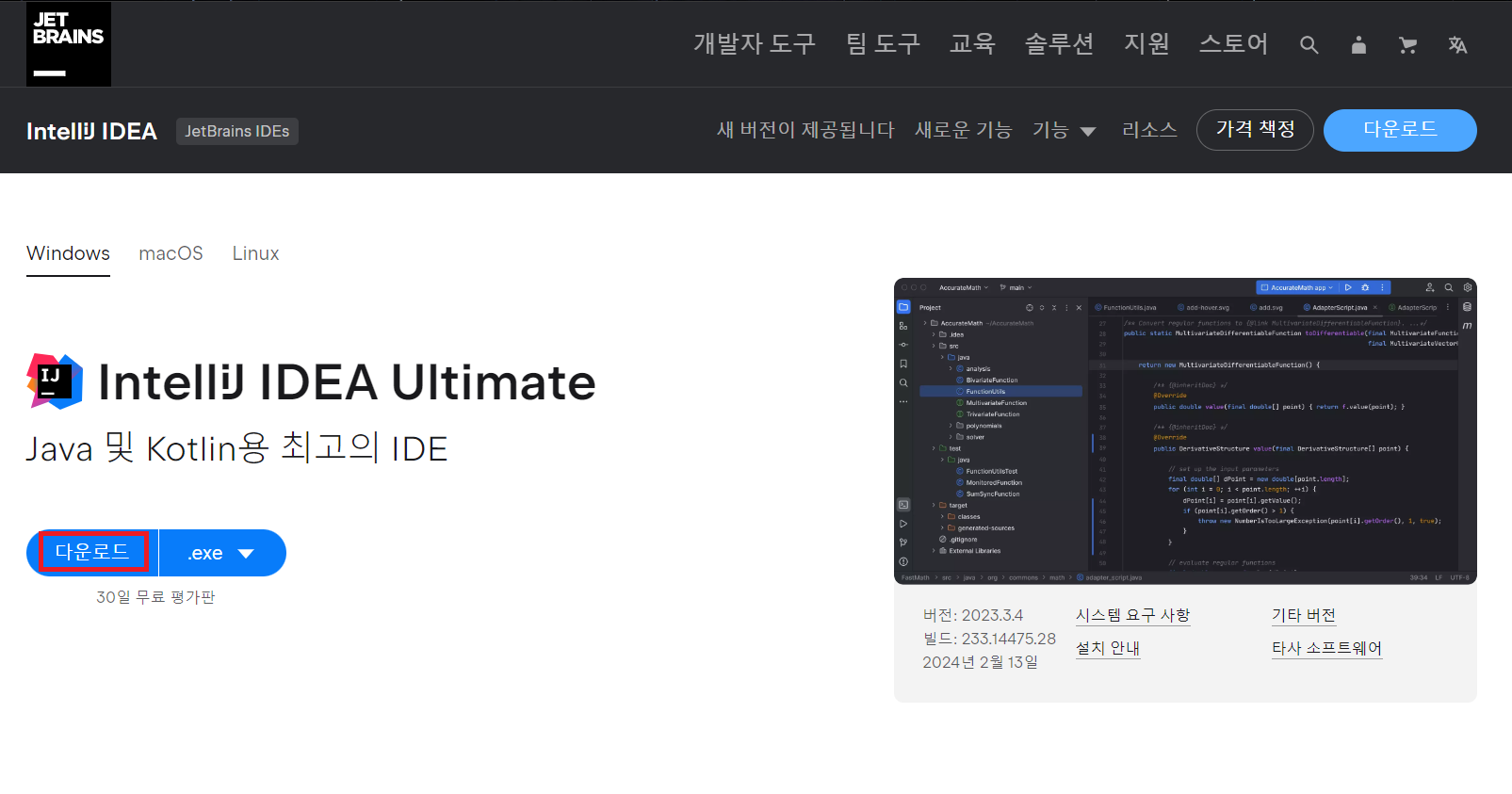Viewport: 1512px width, 794px height.
Task: Open the language selector icon
Action: [x=1457, y=45]
